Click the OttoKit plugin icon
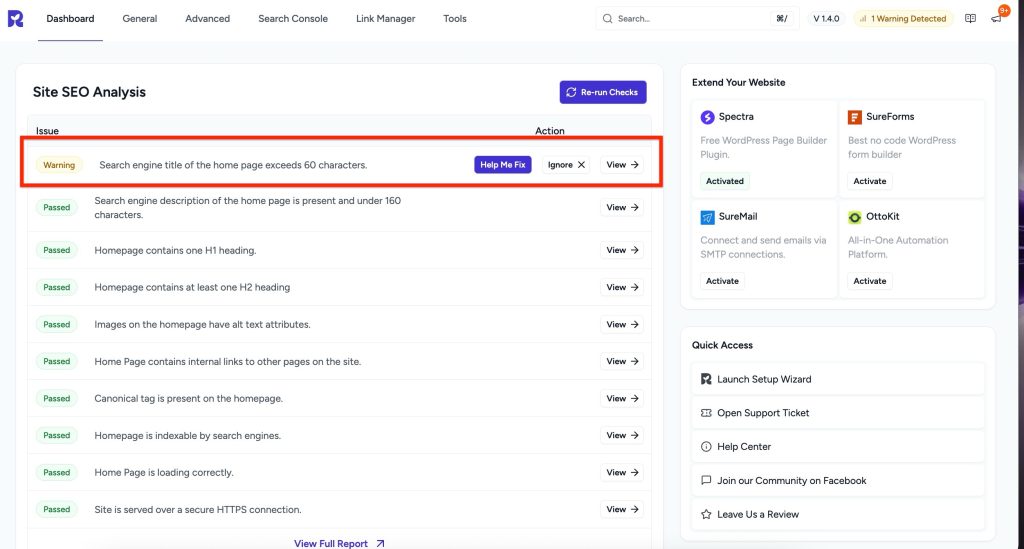 tap(855, 217)
